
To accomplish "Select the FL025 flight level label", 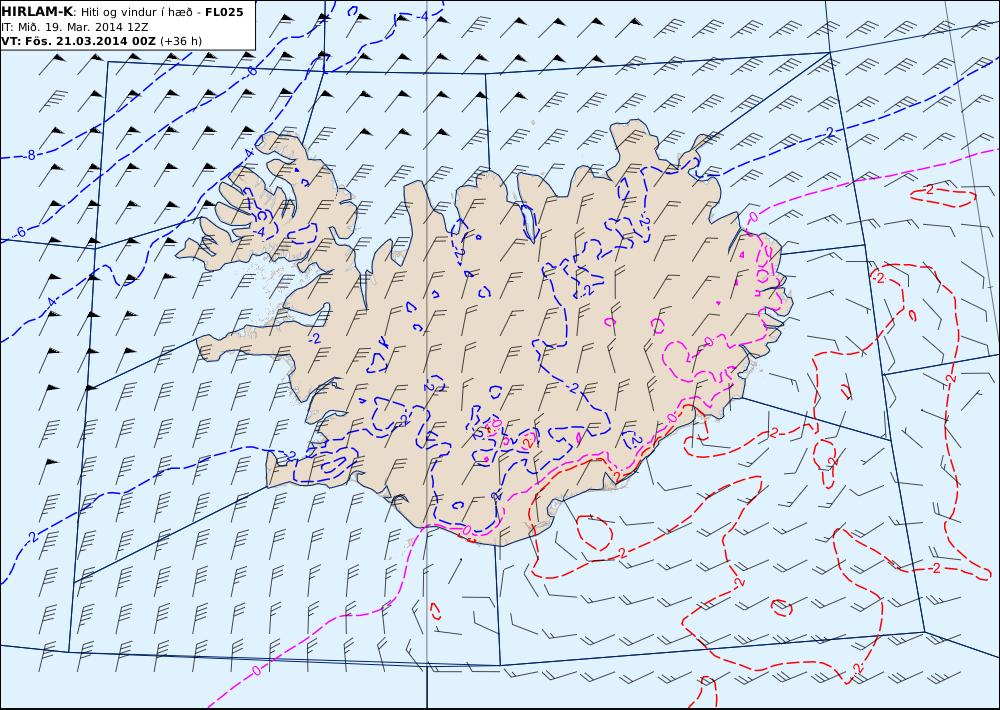I will click(224, 12).
